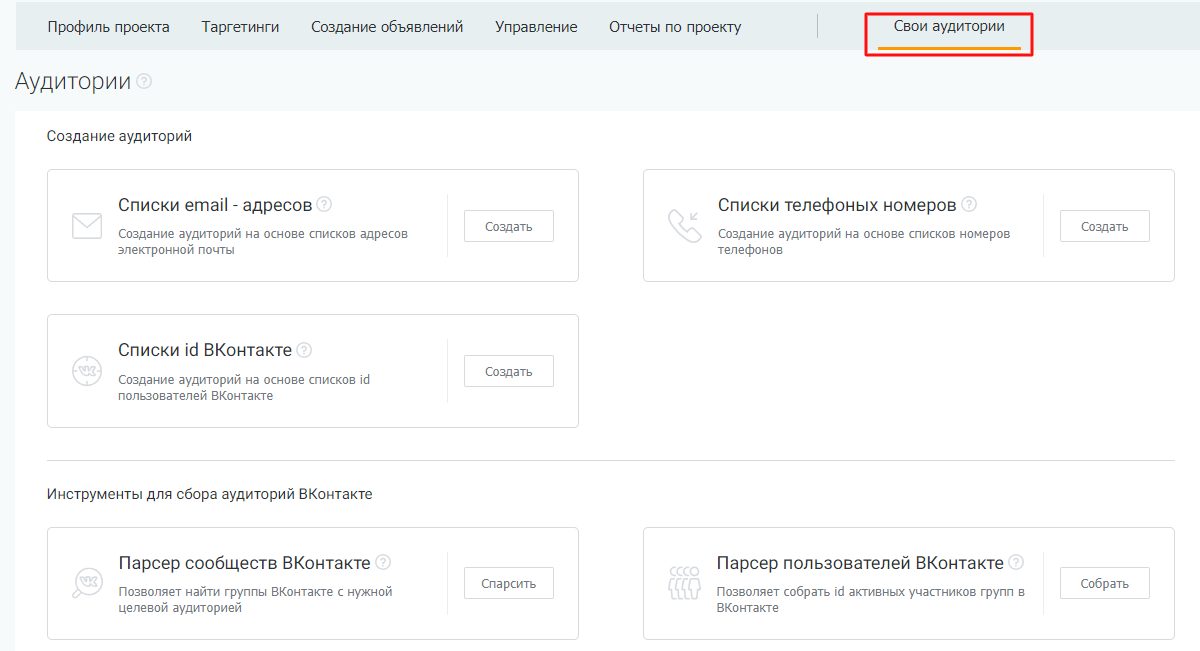Click Создать for VK id lists
Viewport: 1200px width, 651px height.
tap(509, 371)
